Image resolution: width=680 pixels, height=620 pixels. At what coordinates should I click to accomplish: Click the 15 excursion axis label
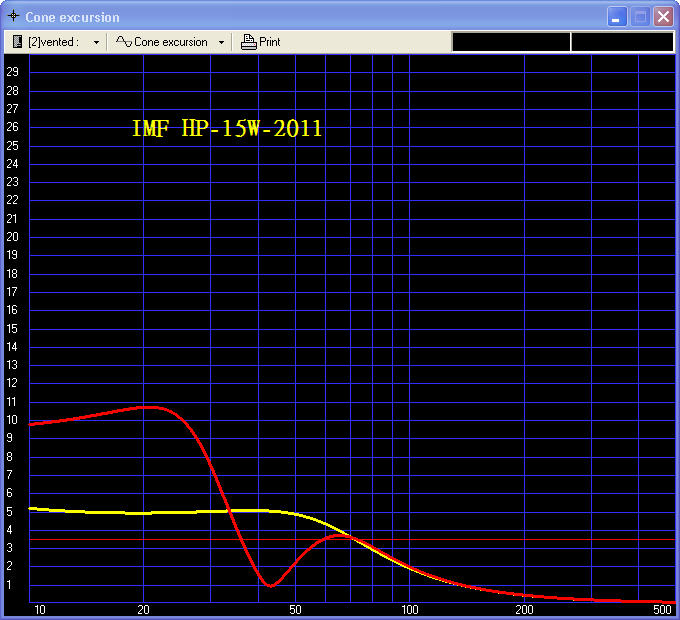click(13, 329)
